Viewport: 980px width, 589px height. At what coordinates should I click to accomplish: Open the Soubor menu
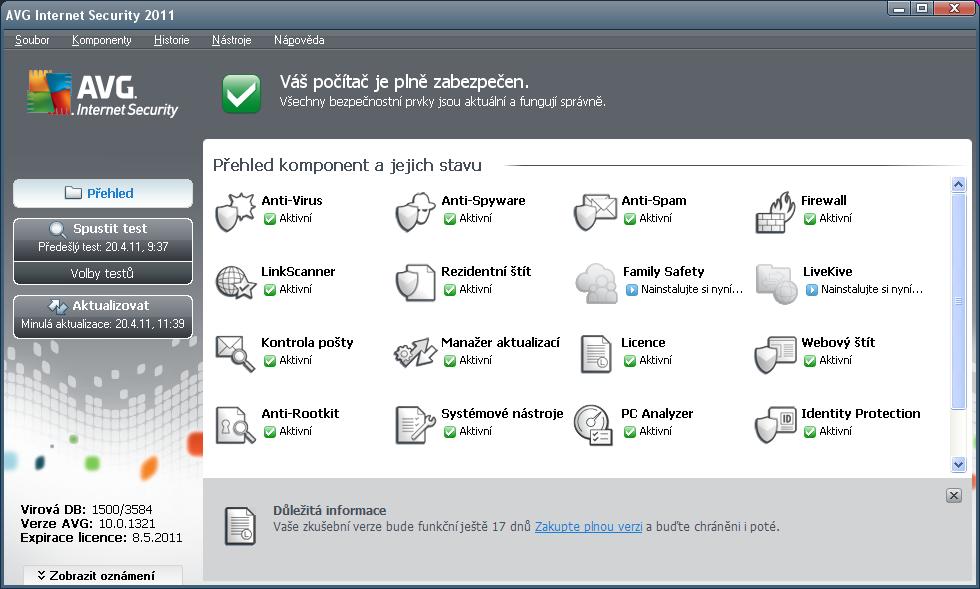coord(32,40)
